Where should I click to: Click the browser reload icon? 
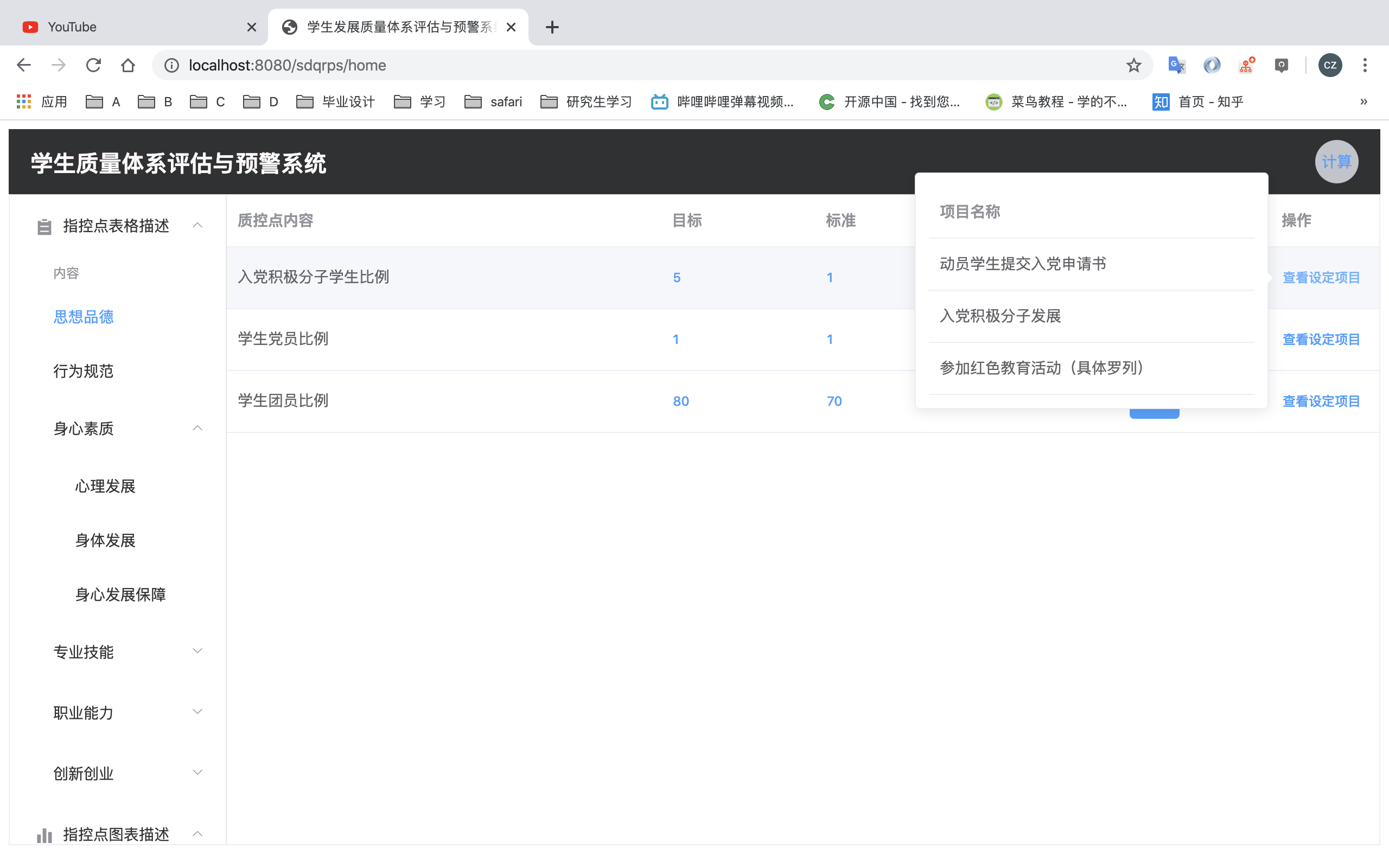tap(93, 66)
